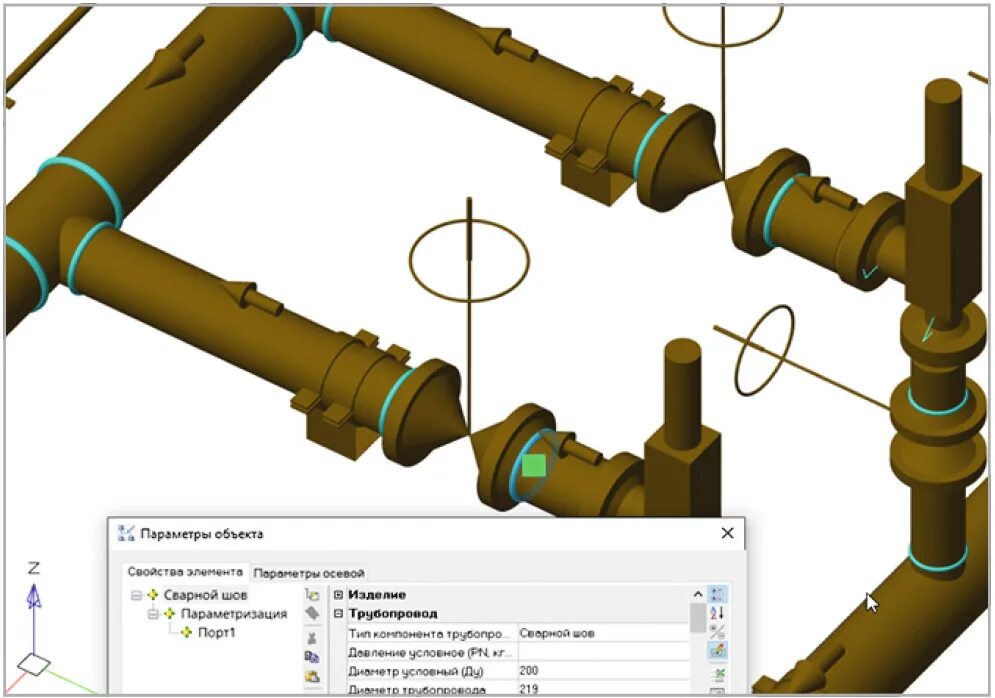The width and height of the screenshot is (995, 698).
Task: Select the flow arrow on the top-left pipe
Action: tap(178, 60)
